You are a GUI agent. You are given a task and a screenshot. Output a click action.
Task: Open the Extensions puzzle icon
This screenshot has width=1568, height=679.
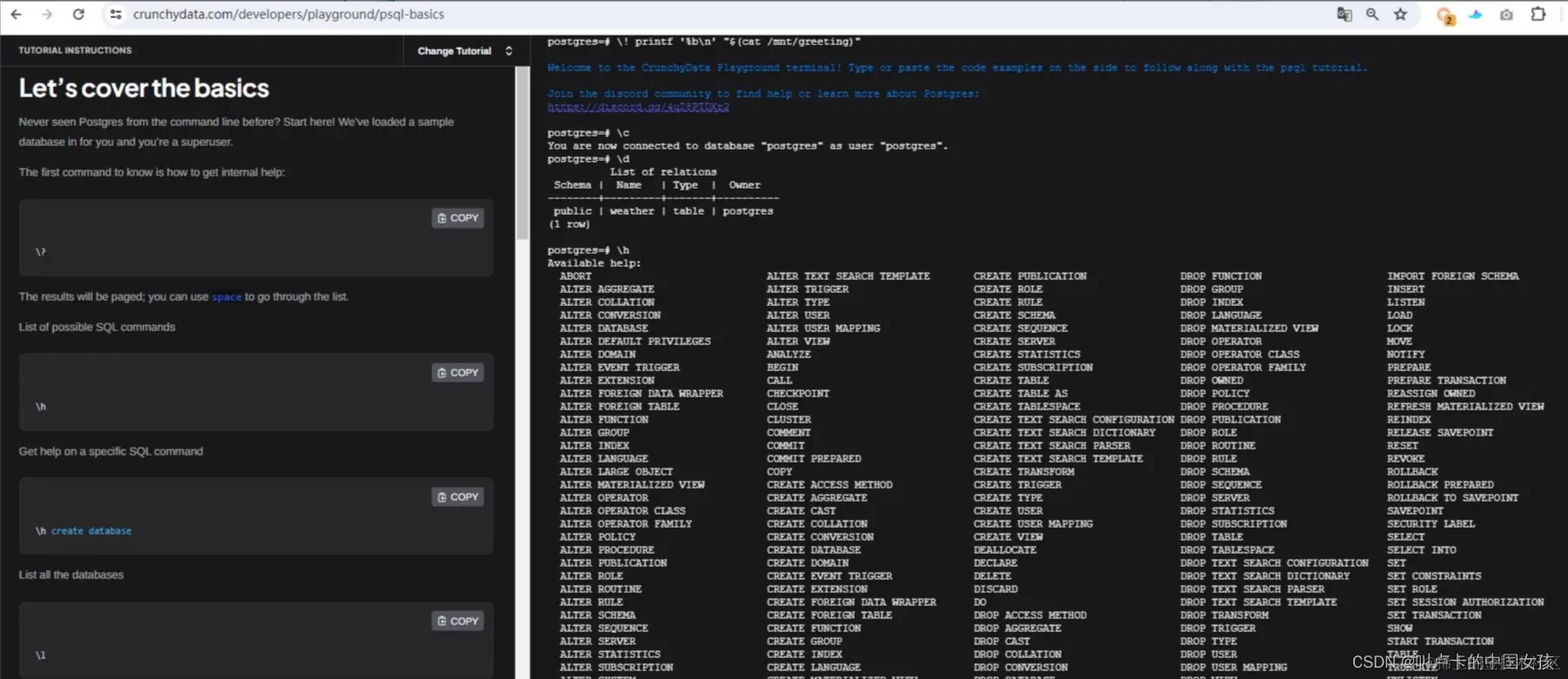(1538, 14)
